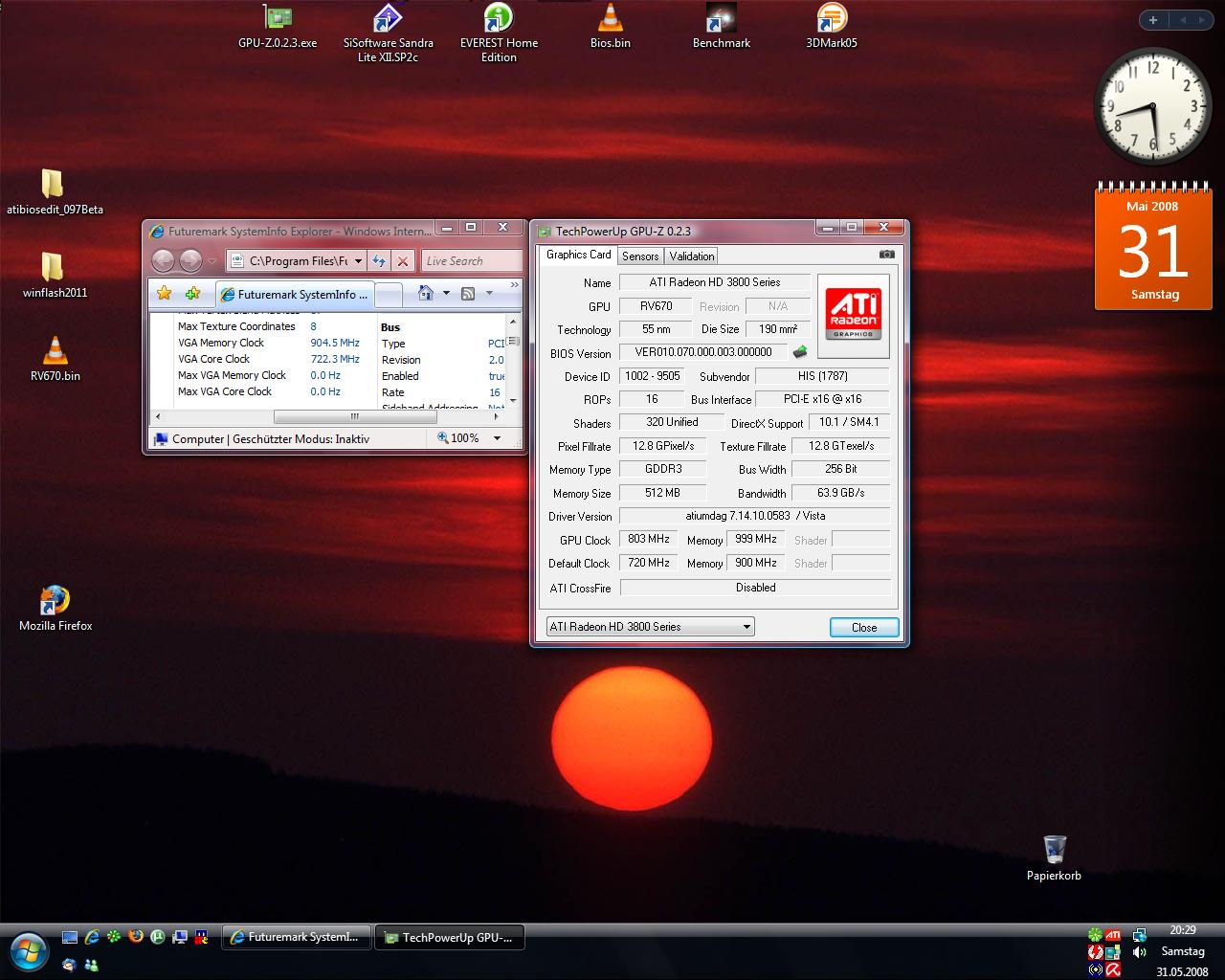Switch to the Sensors tab
1225x980 pixels.
[x=639, y=256]
